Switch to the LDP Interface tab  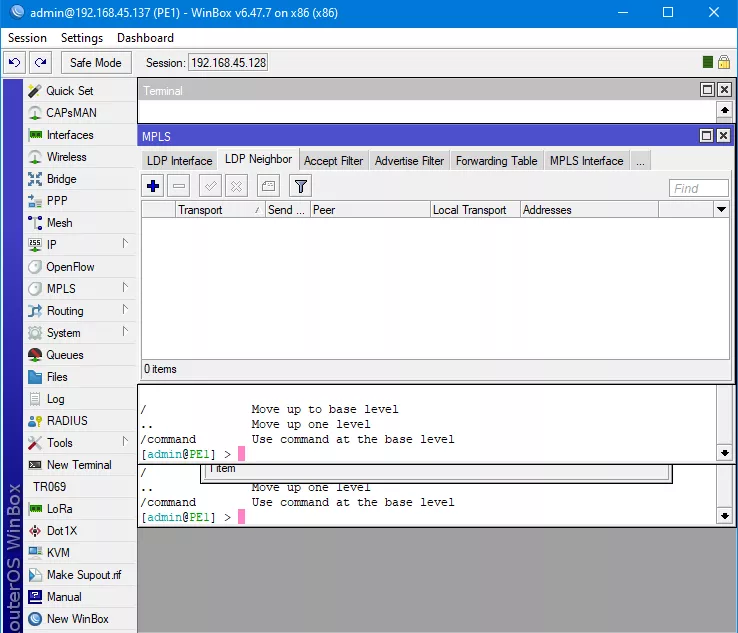pyautogui.click(x=179, y=161)
